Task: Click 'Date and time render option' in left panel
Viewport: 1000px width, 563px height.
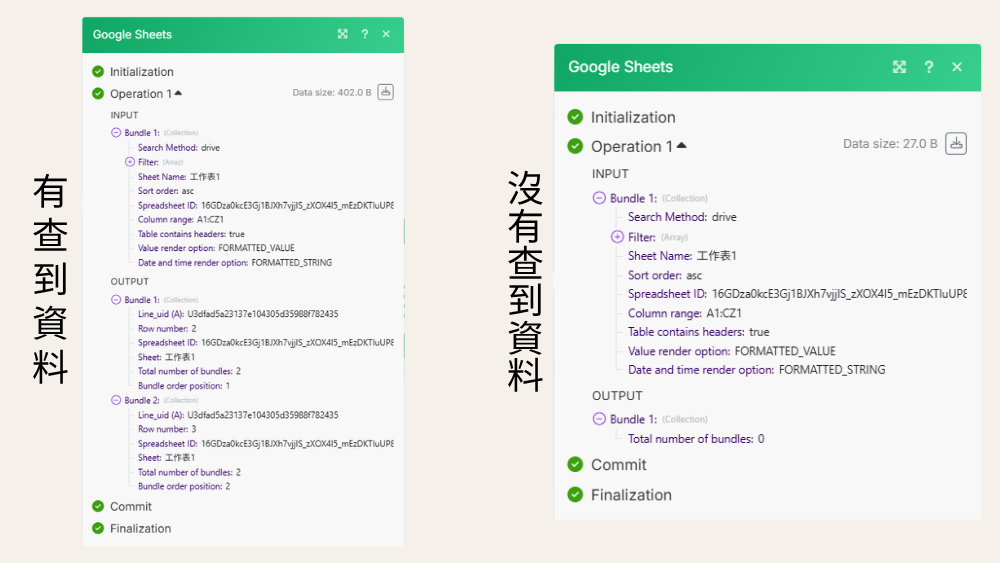Action: click(x=235, y=263)
